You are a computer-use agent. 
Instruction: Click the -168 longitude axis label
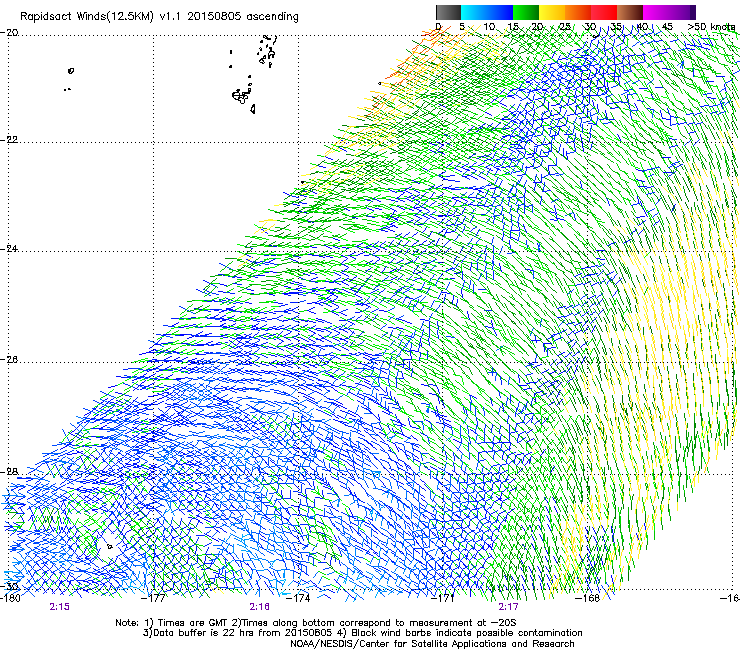(x=588, y=598)
